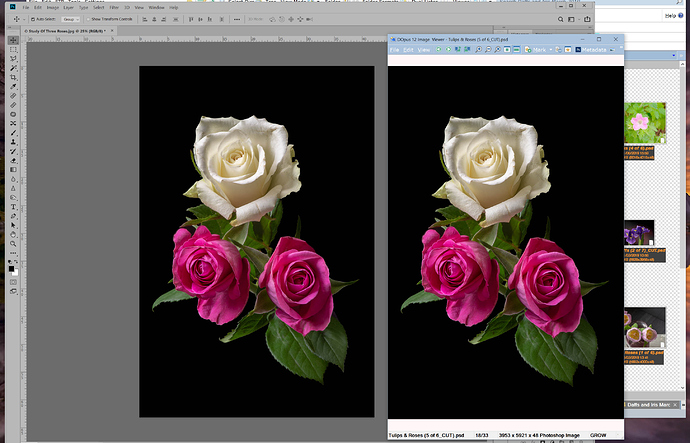The image size is (690, 443).
Task: Open File menu in DOpus image viewer
Action: point(394,50)
